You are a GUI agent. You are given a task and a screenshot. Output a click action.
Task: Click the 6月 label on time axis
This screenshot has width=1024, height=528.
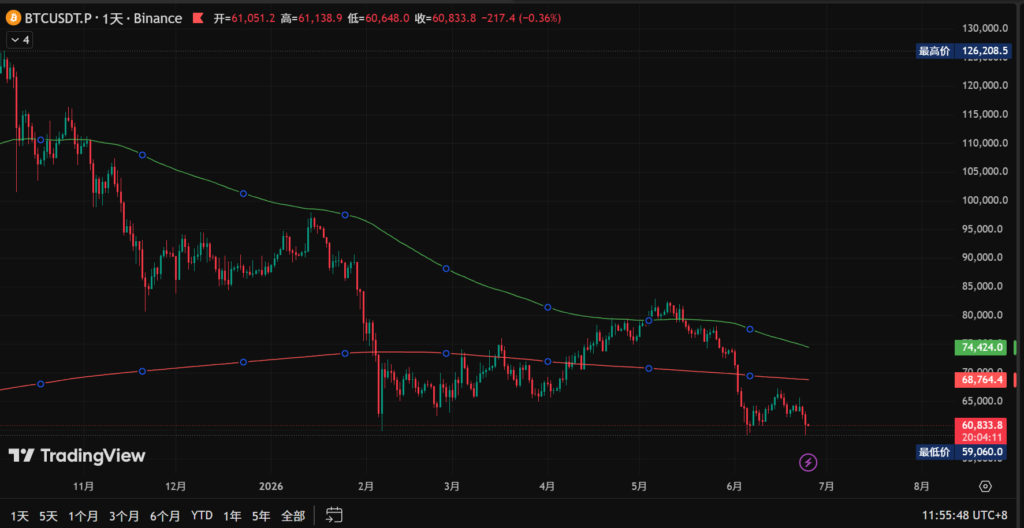click(x=735, y=486)
